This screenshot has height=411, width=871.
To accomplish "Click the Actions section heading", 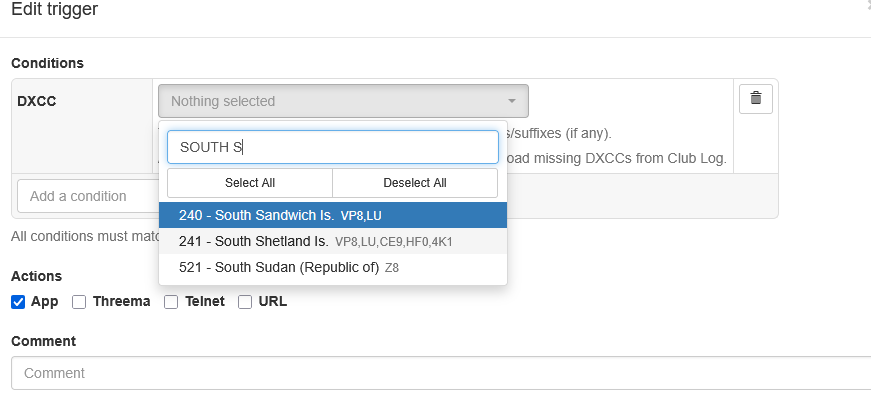I will tap(36, 276).
